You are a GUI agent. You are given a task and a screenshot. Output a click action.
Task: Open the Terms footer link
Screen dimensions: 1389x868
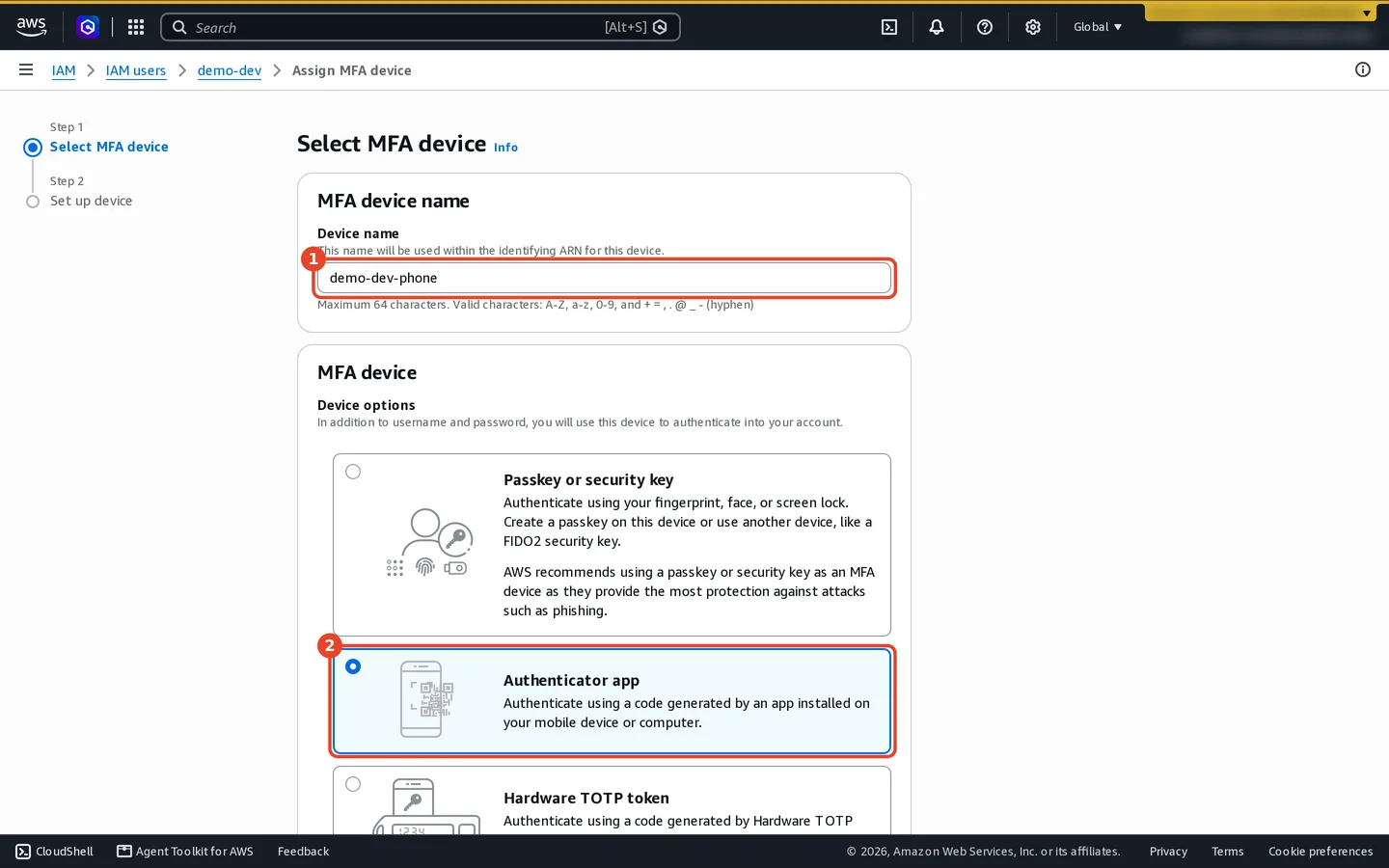(1228, 852)
